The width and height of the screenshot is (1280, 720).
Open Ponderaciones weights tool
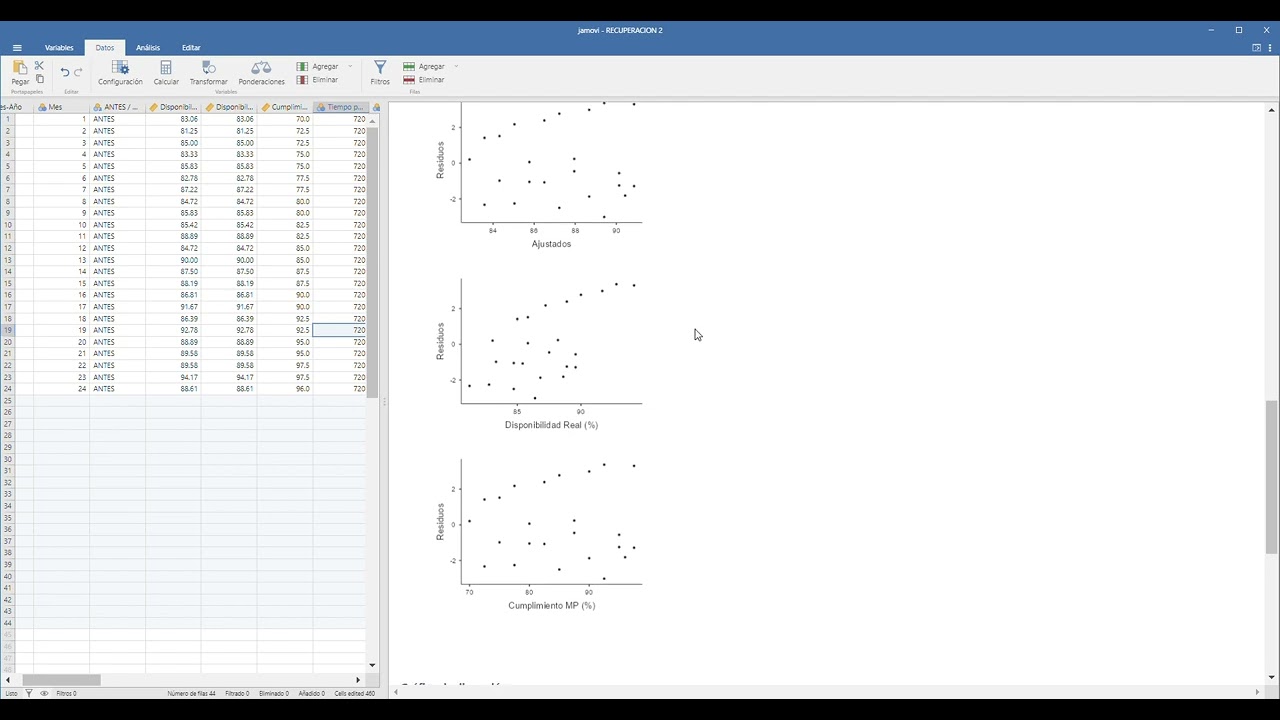[x=261, y=72]
